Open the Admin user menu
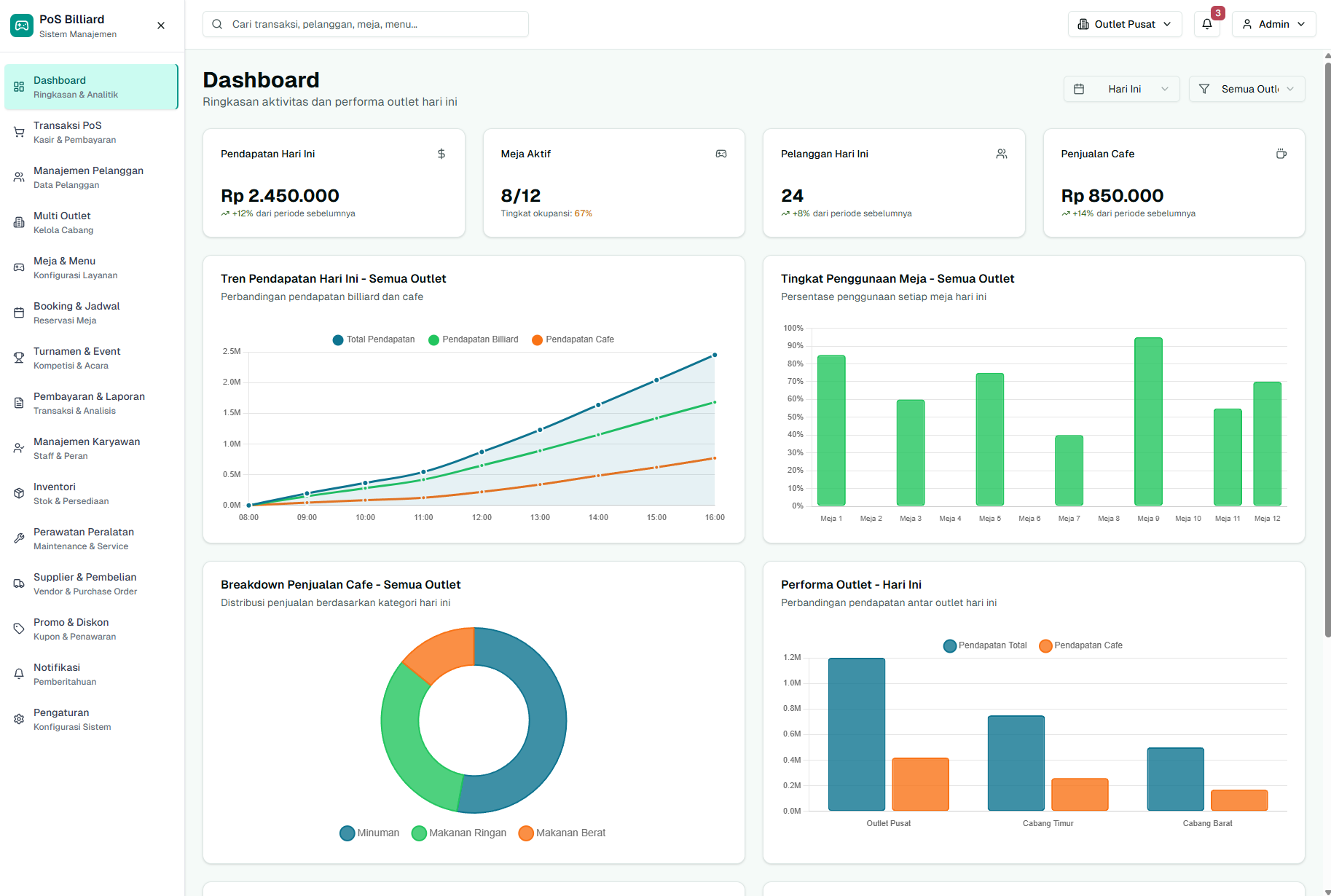Image resolution: width=1331 pixels, height=896 pixels. pyautogui.click(x=1273, y=24)
